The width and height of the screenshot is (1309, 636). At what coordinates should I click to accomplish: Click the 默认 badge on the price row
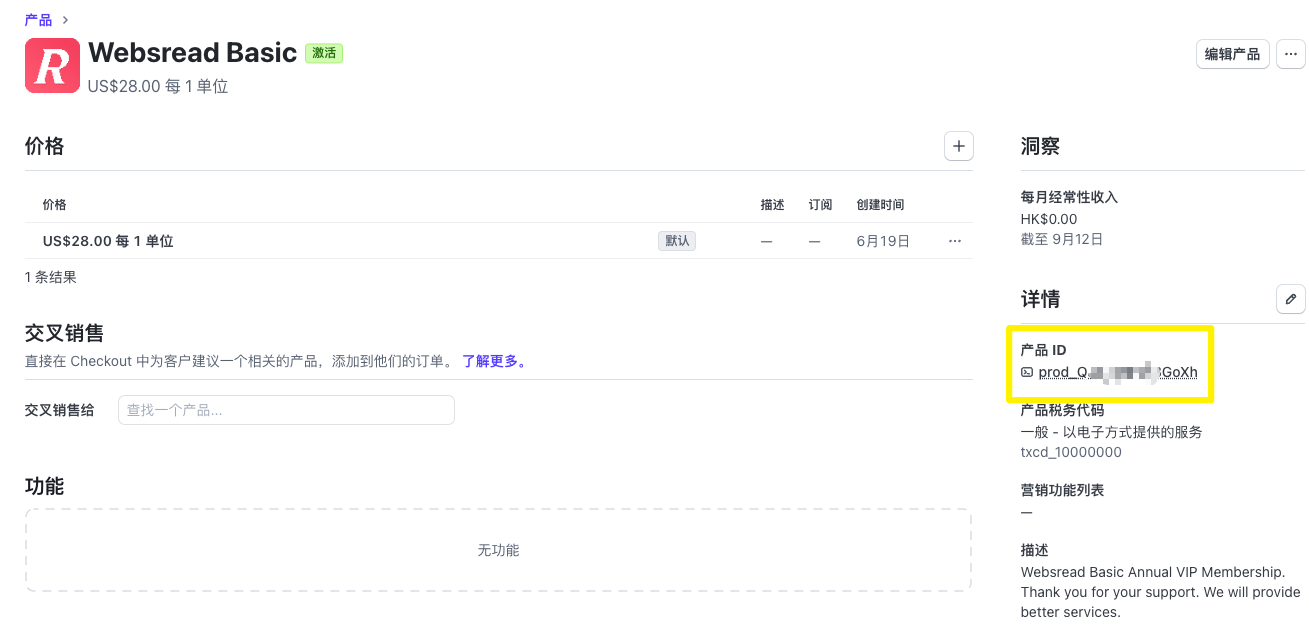(x=676, y=240)
